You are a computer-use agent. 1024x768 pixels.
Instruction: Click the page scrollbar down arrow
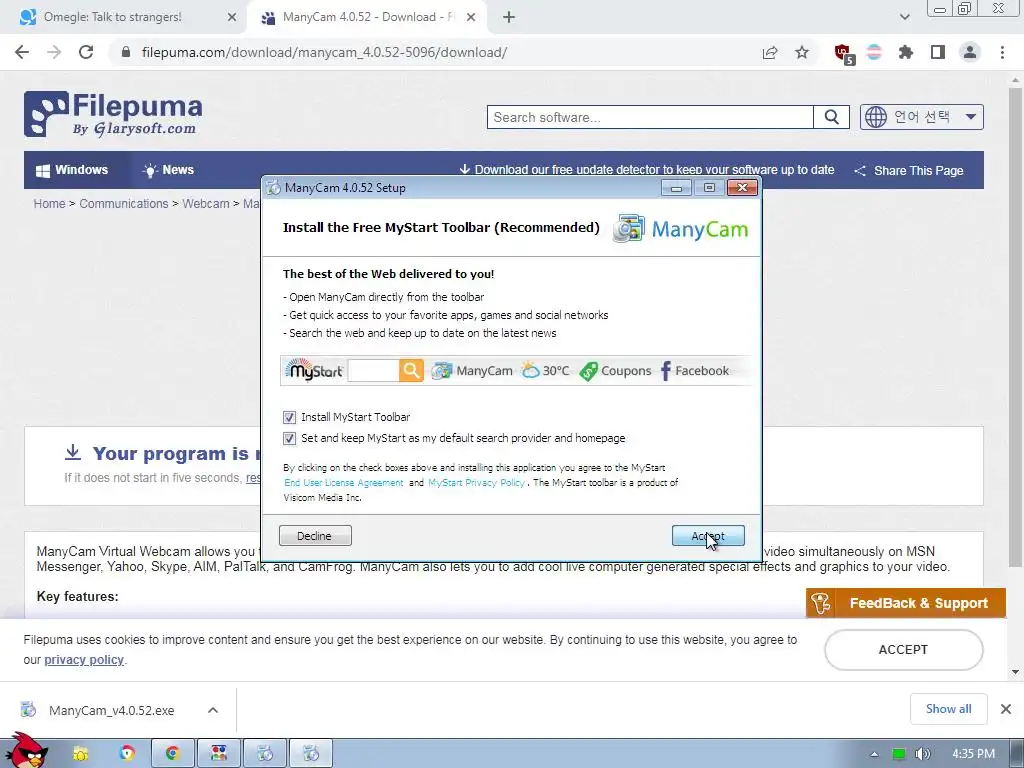click(1015, 672)
